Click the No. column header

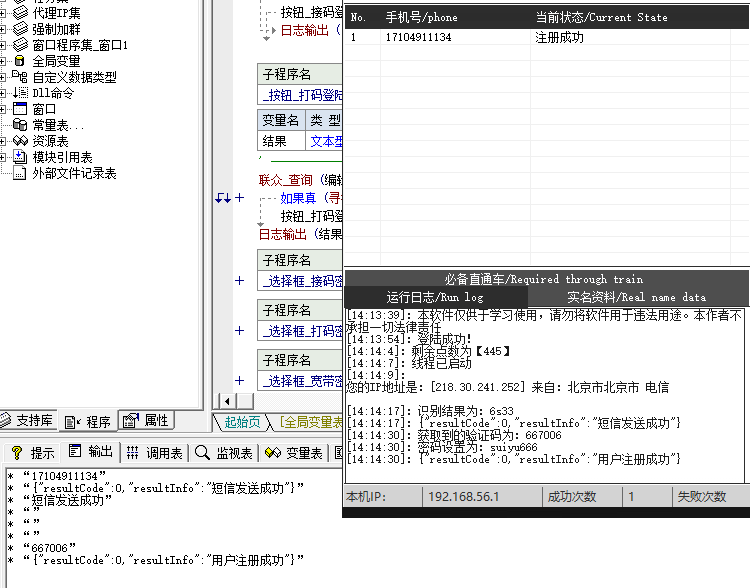coord(363,18)
